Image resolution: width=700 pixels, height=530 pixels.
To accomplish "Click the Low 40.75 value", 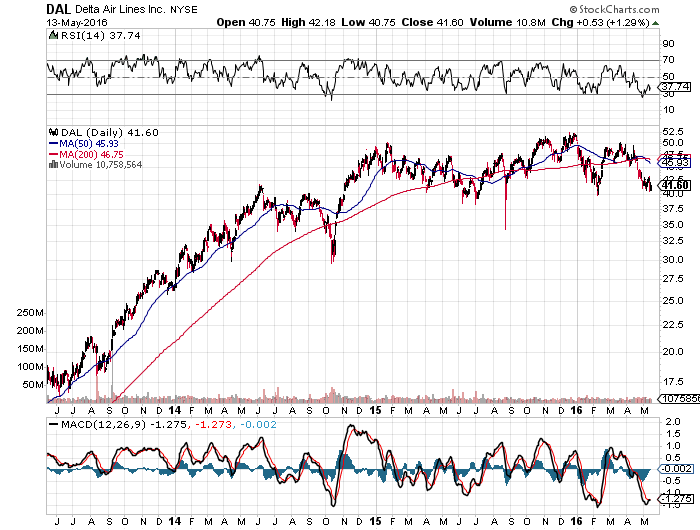I will (x=368, y=22).
